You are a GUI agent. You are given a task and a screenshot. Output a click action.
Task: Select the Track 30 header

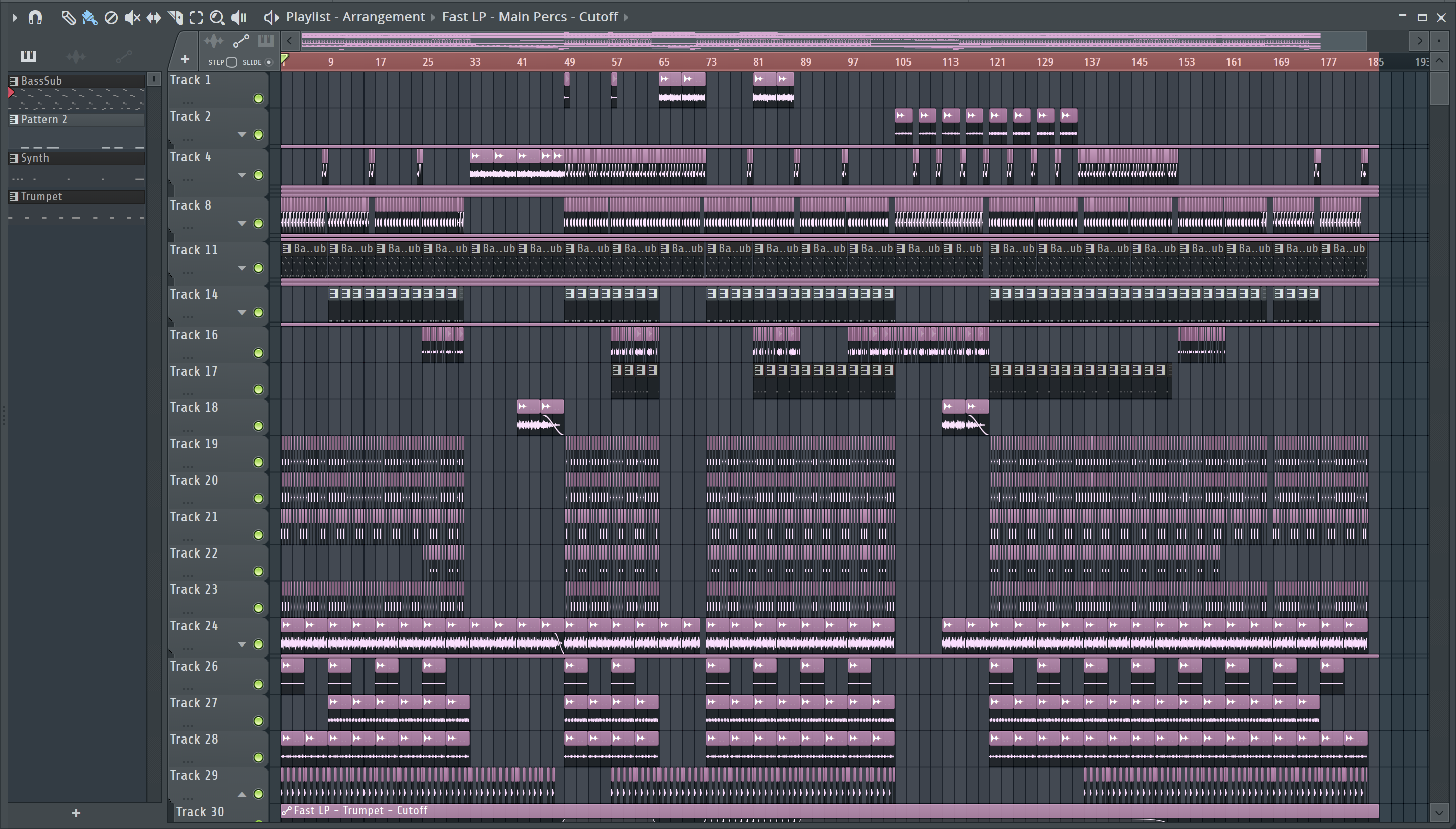[x=219, y=812]
